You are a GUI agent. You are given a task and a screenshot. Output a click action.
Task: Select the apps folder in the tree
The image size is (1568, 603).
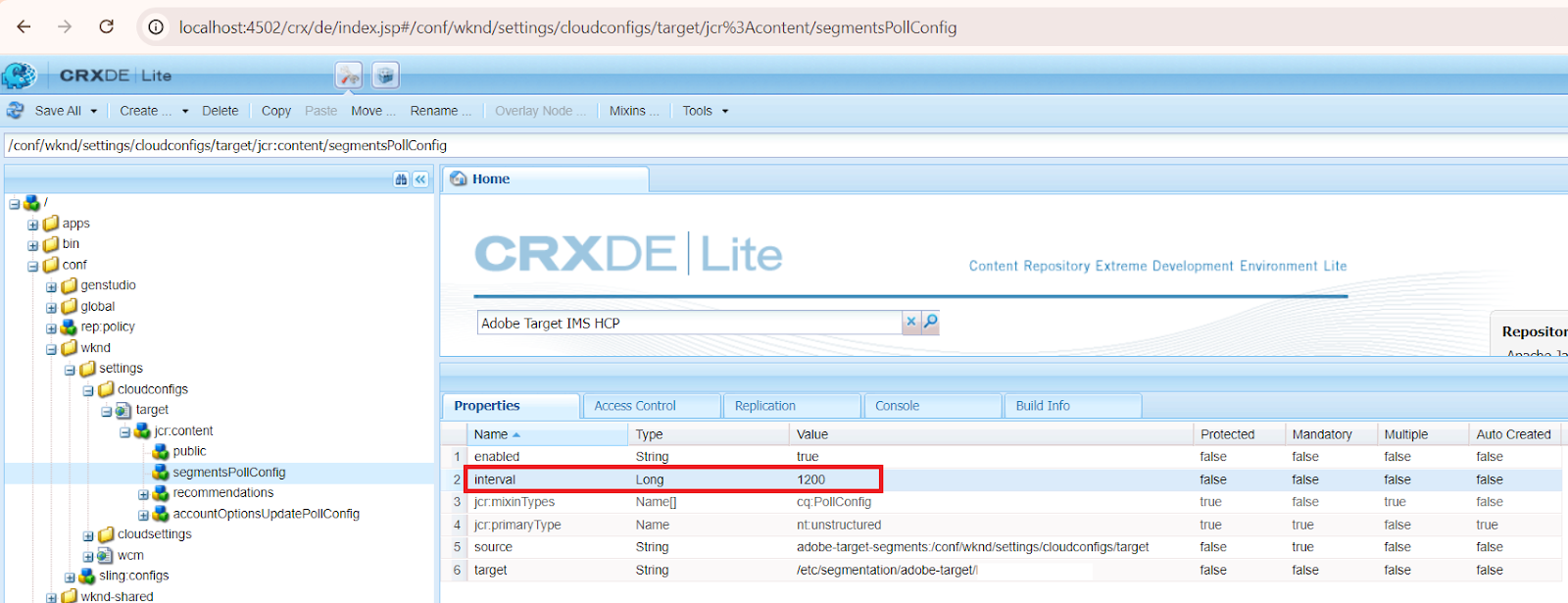pyautogui.click(x=75, y=224)
